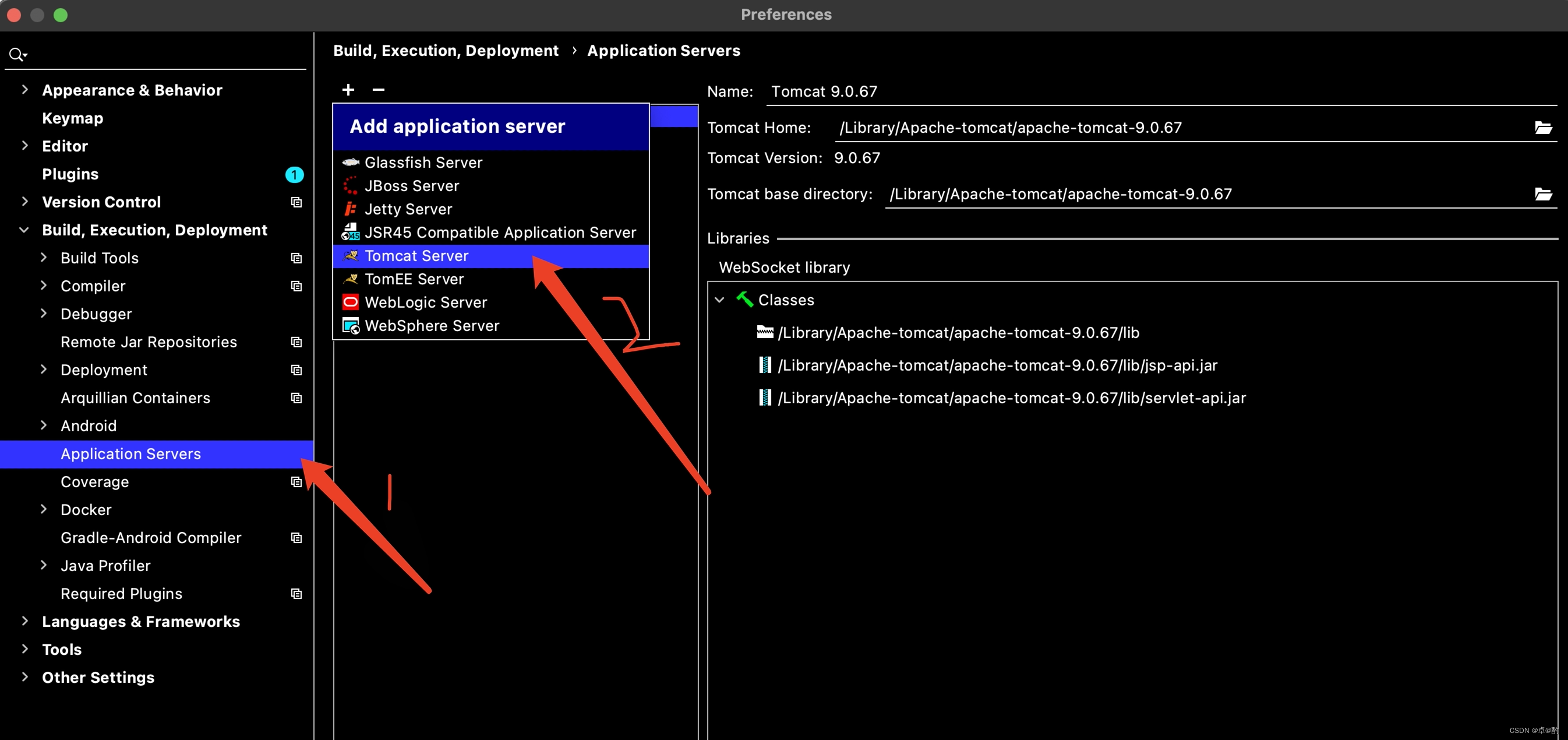Image resolution: width=1568 pixels, height=740 pixels.
Task: Expand the Languages & Frameworks section
Action: click(24, 621)
